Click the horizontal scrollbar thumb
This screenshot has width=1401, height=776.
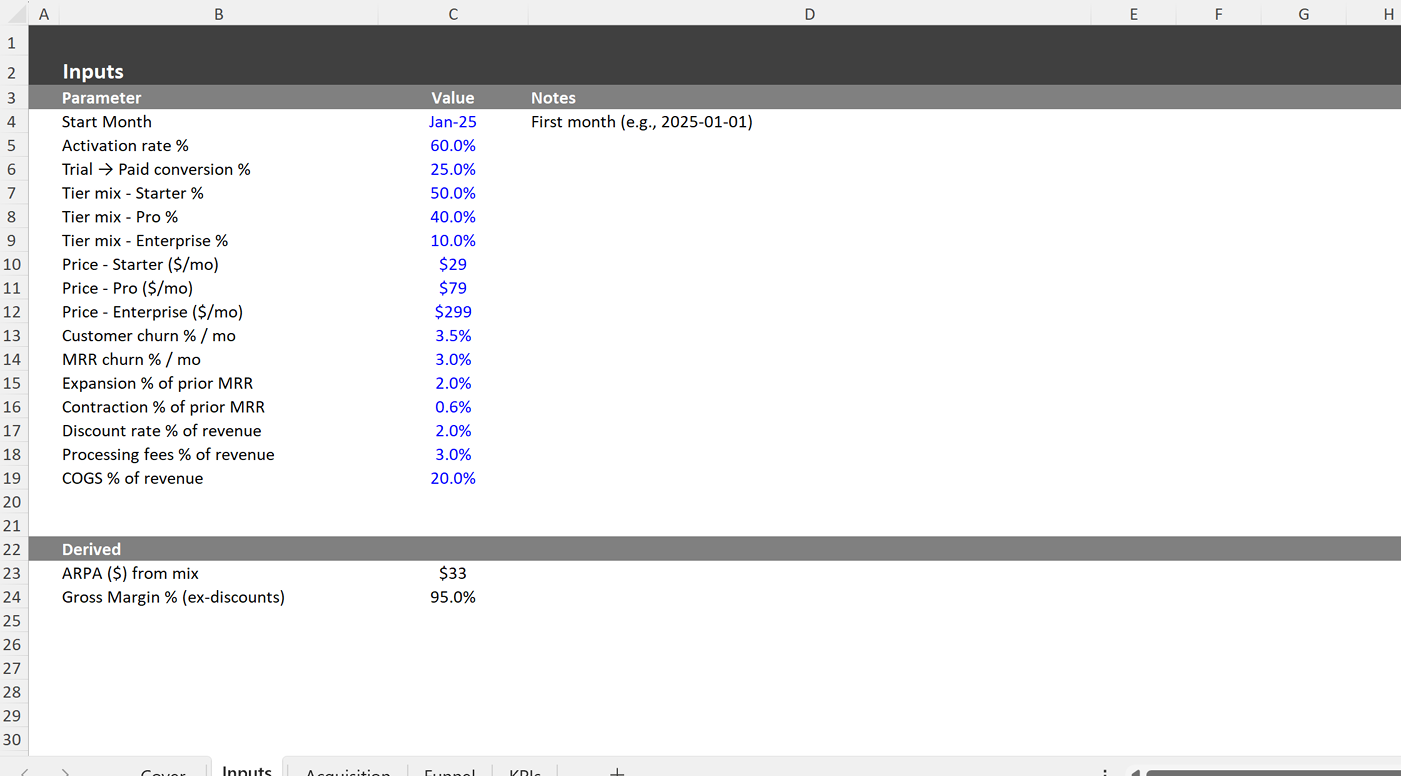1273,772
